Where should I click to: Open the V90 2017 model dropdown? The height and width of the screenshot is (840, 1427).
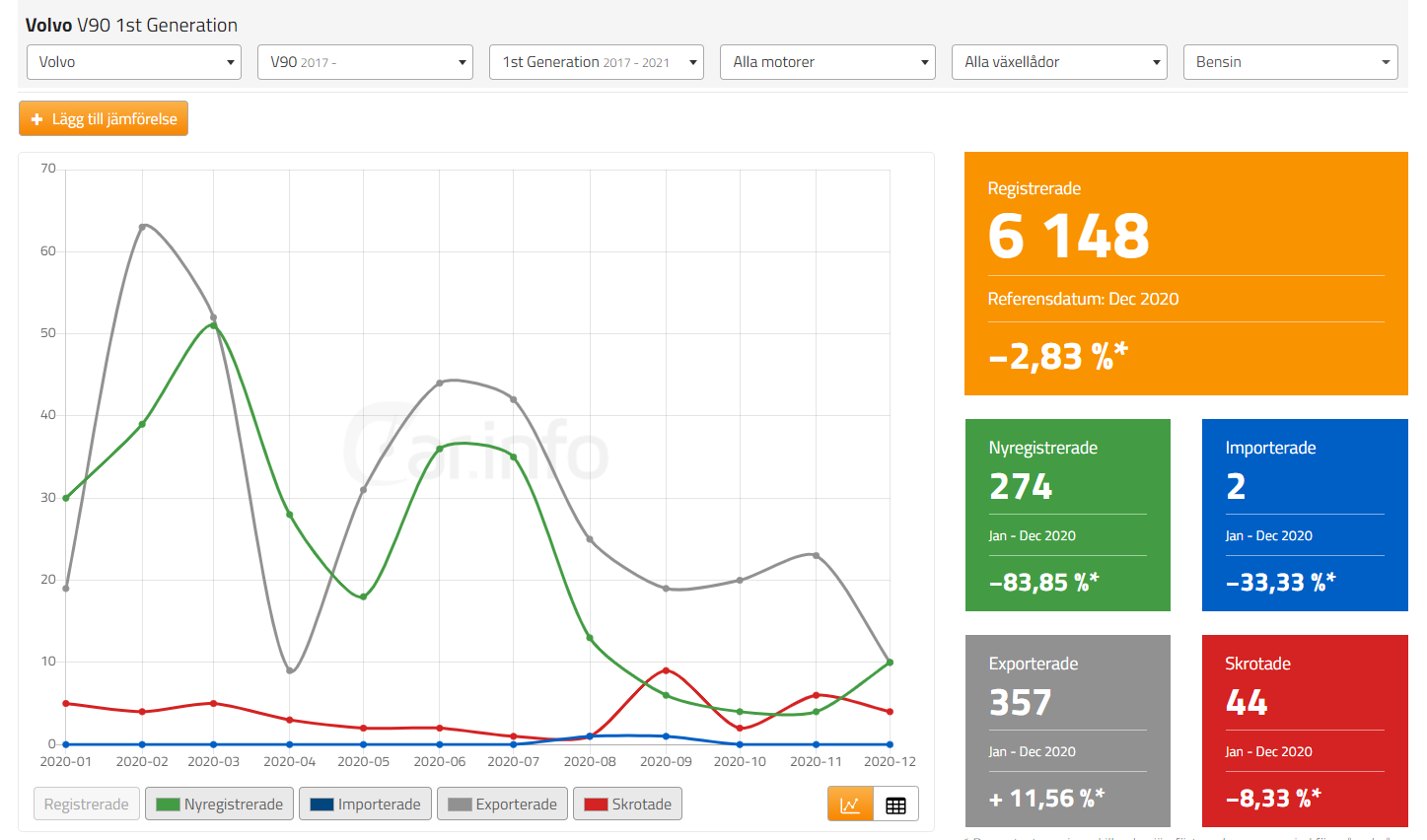click(x=365, y=62)
